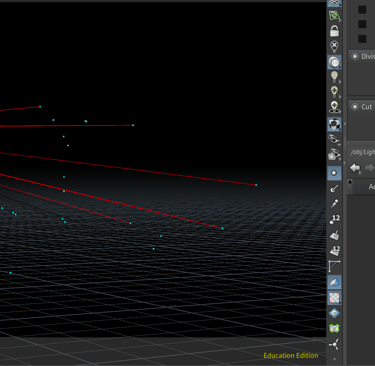Select the Cut radio option
The image size is (375, 366).
point(355,107)
